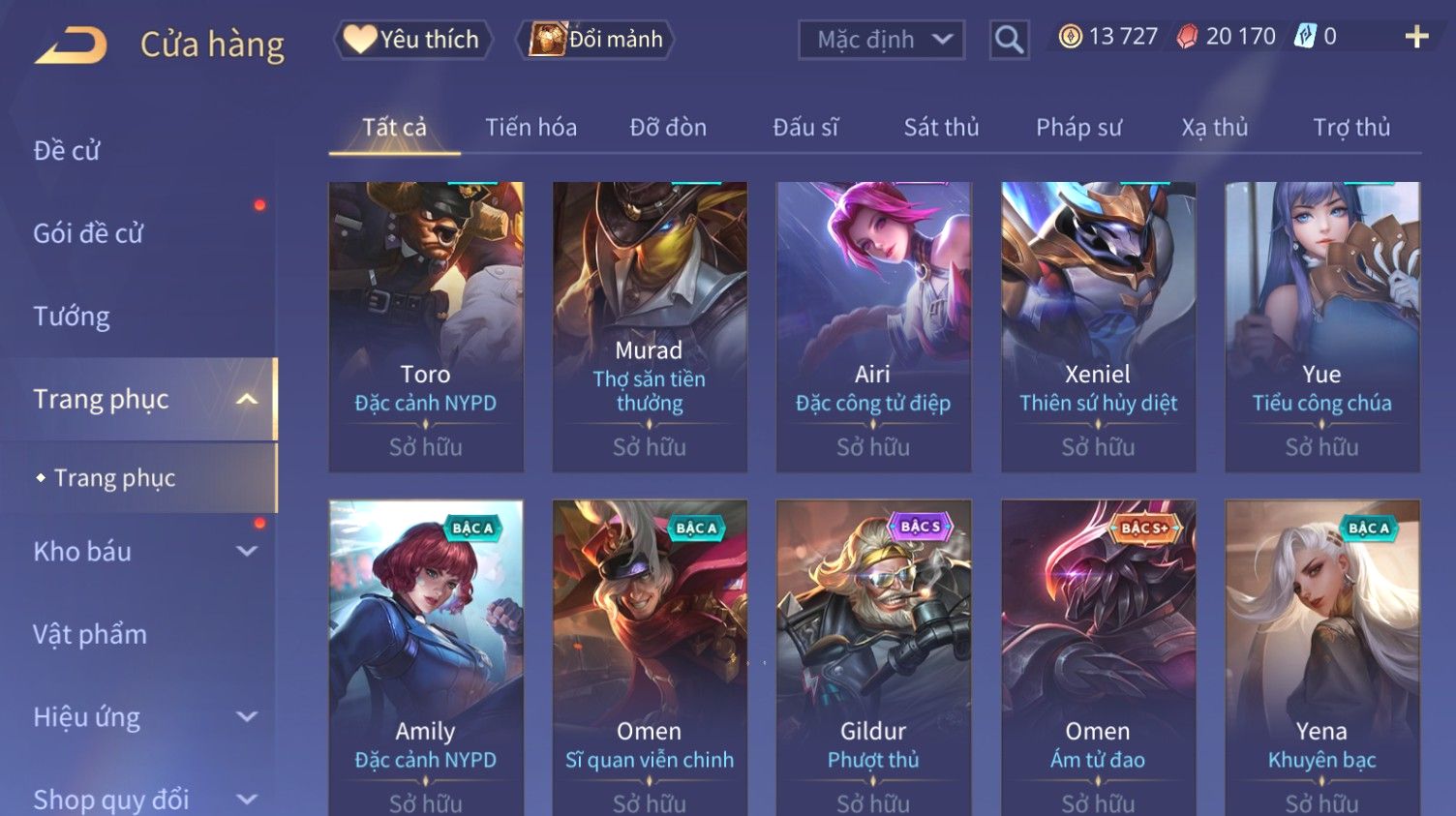Open Tướng in the sidebar

tap(72, 317)
